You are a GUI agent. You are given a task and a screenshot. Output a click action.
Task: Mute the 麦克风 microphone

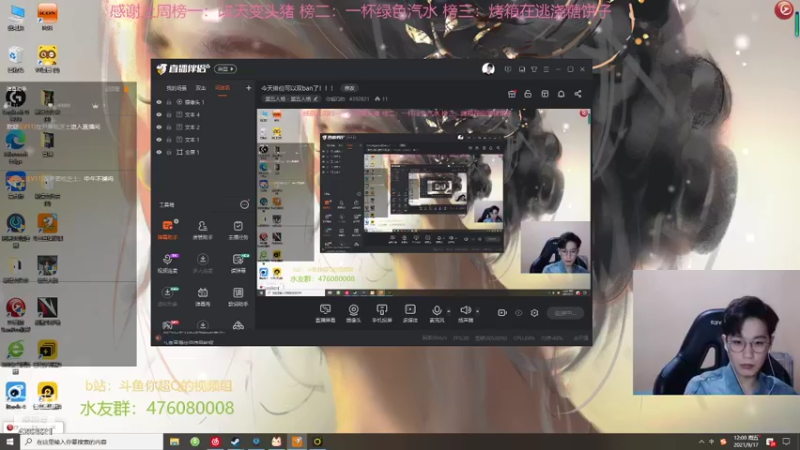point(437,313)
